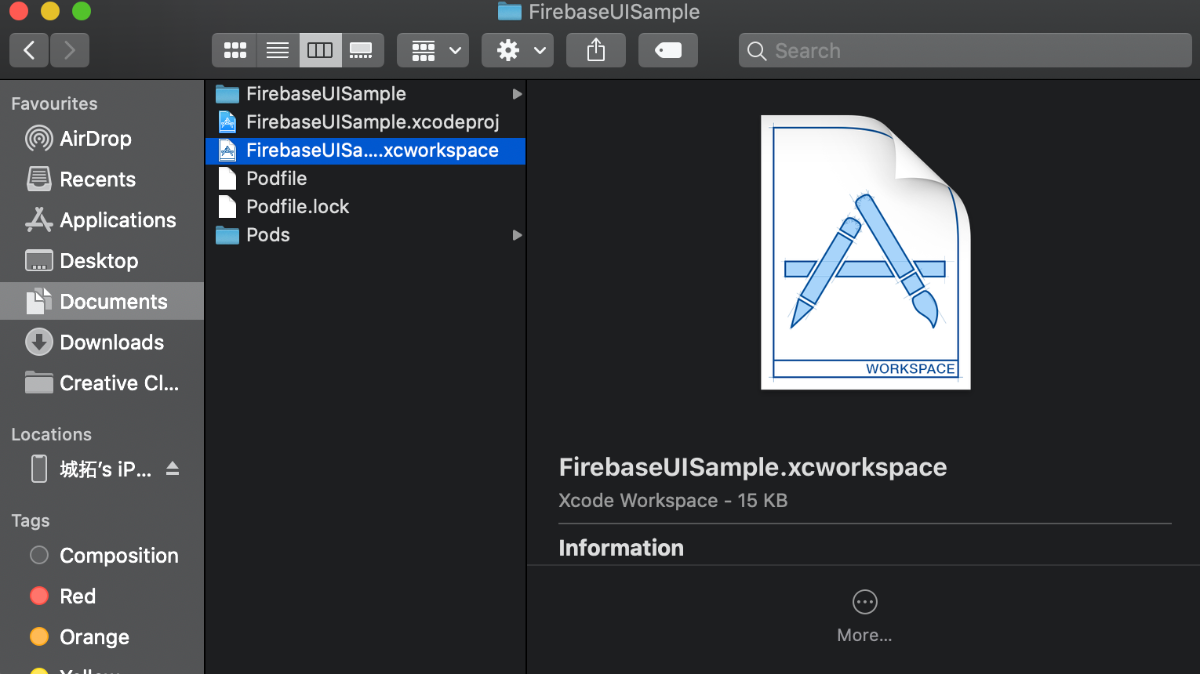Click the Share toolbar button
Viewport: 1200px width, 674px height.
coord(596,50)
